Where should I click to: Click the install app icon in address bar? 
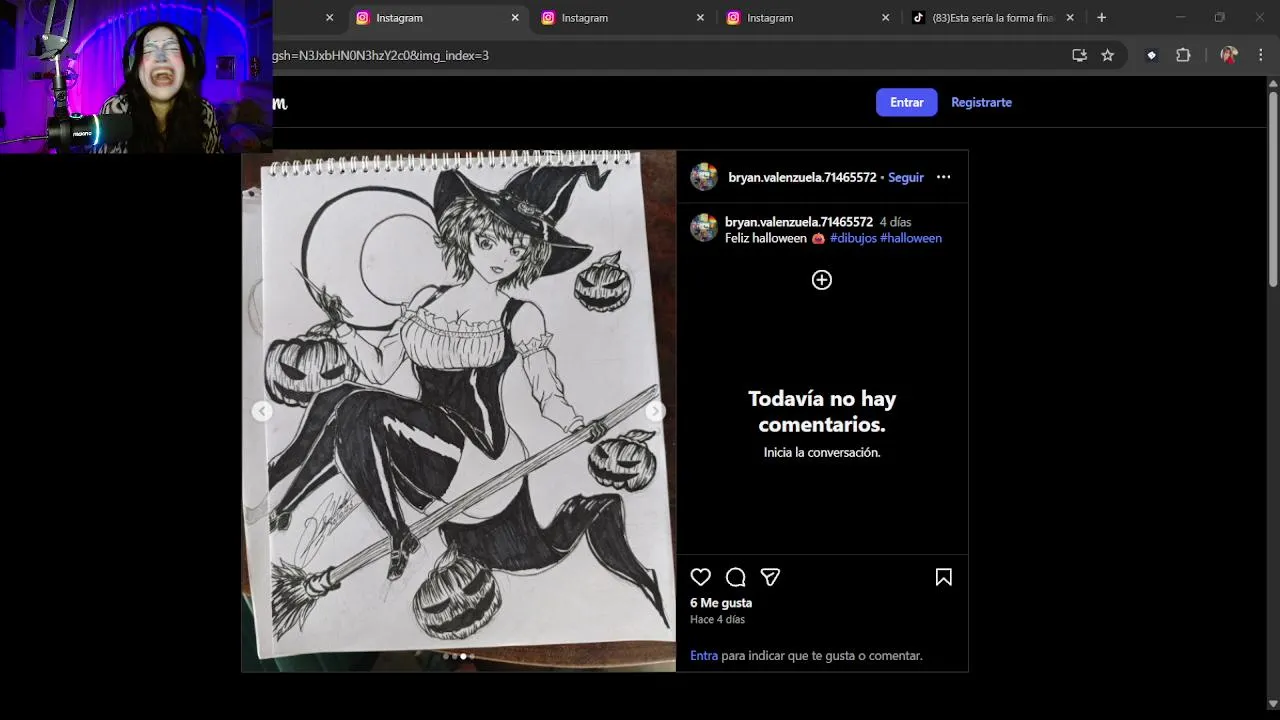coord(1079,56)
